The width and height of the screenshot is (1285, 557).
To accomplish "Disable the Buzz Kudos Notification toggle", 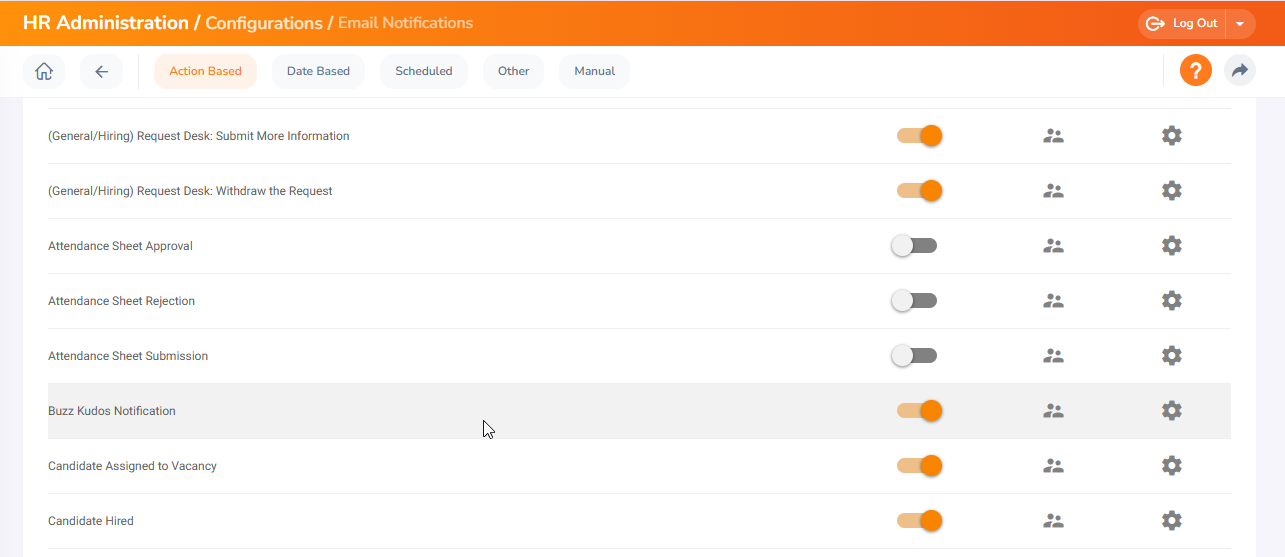I will pyautogui.click(x=919, y=411).
